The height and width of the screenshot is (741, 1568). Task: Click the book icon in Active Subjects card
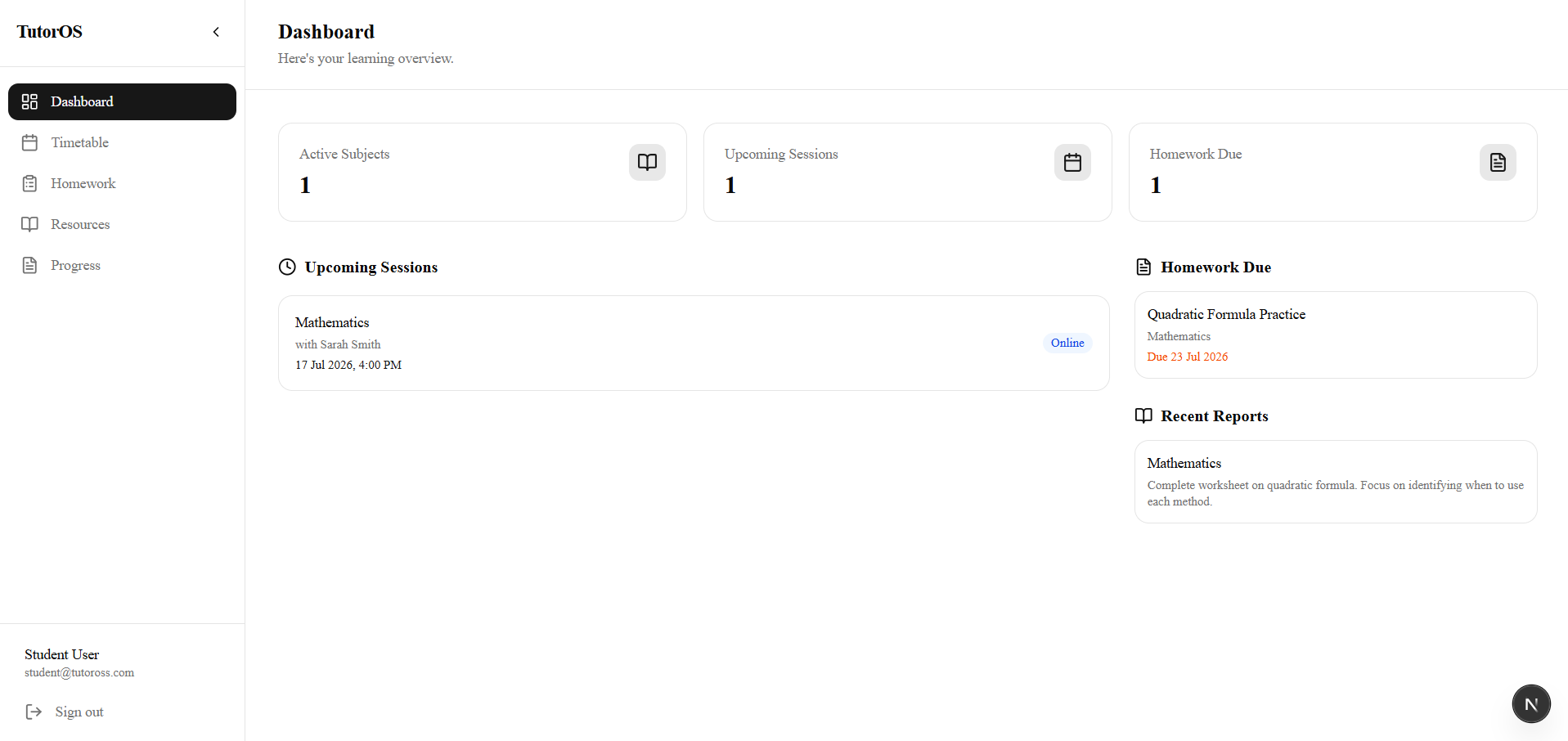[x=647, y=162]
